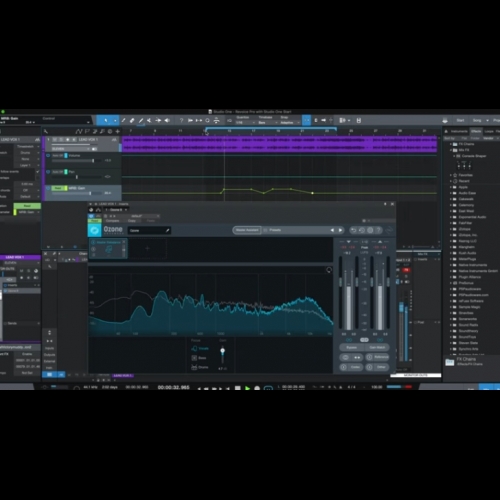Viewport: 500px width, 500px height.
Task: Go to previous Ozone preset arrow
Action: pos(332,230)
